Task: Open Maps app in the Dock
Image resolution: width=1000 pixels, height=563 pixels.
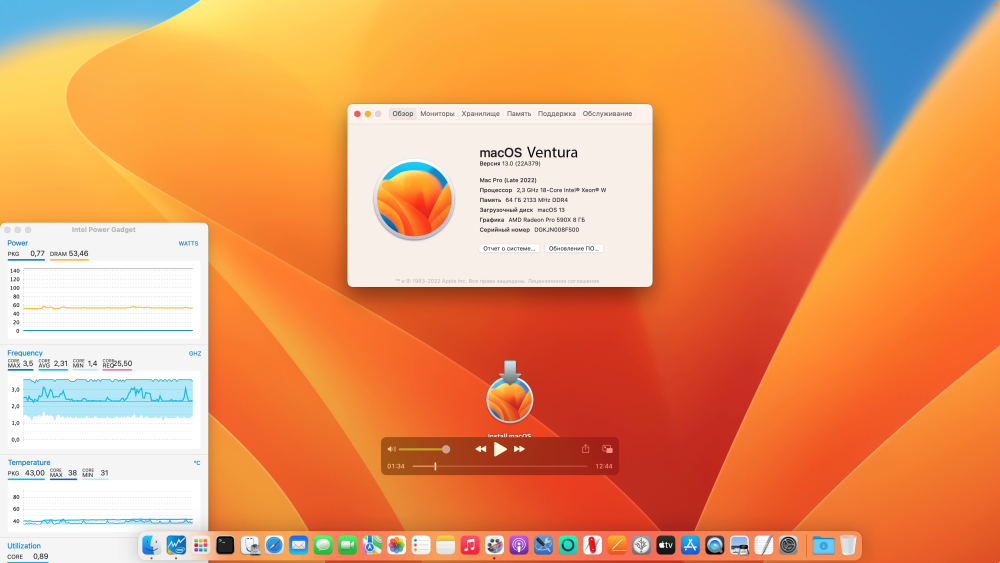Action: pyautogui.click(x=372, y=545)
